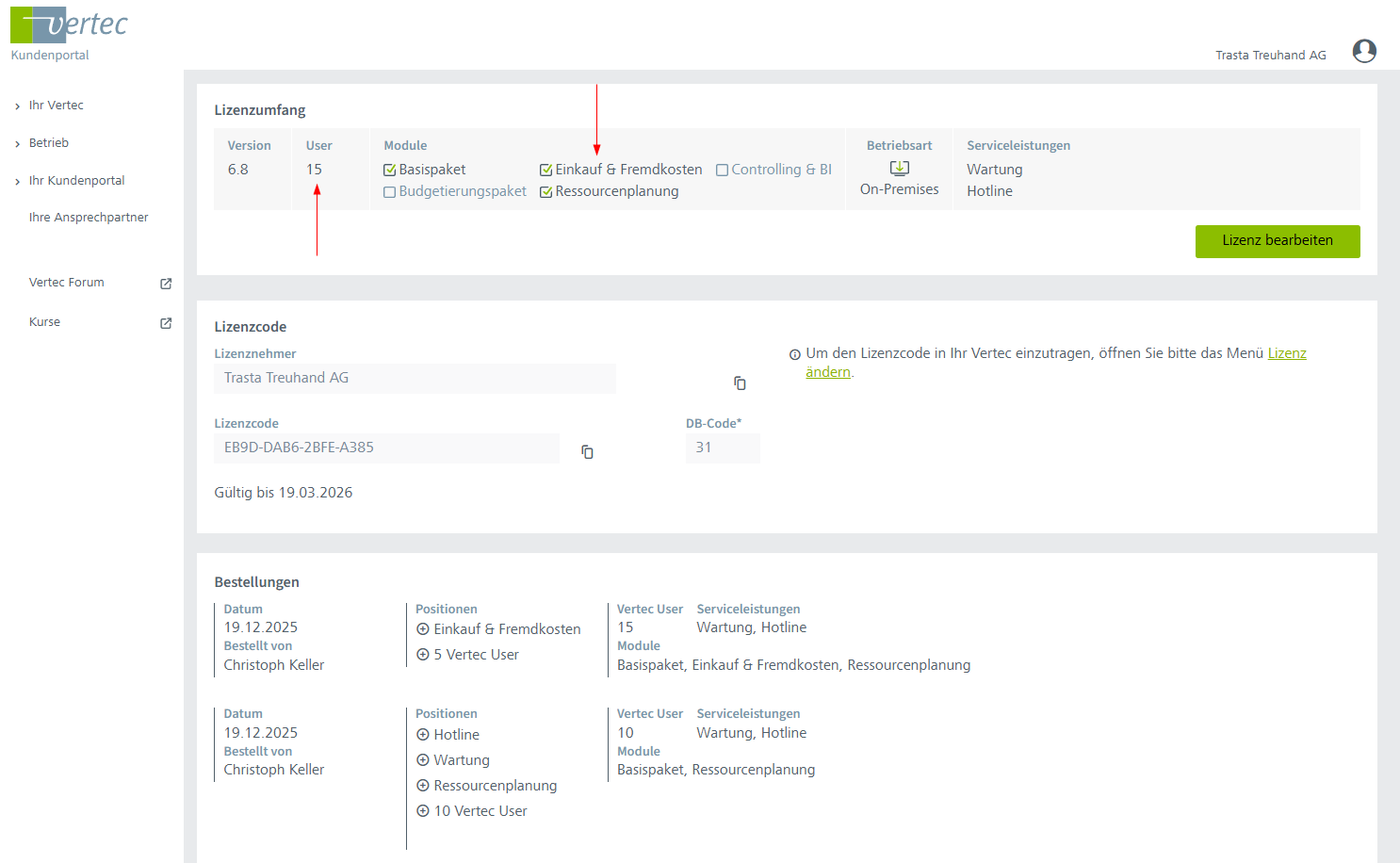Image resolution: width=1400 pixels, height=863 pixels.
Task: Click external link icon beside Vertec Forum
Action: (166, 284)
